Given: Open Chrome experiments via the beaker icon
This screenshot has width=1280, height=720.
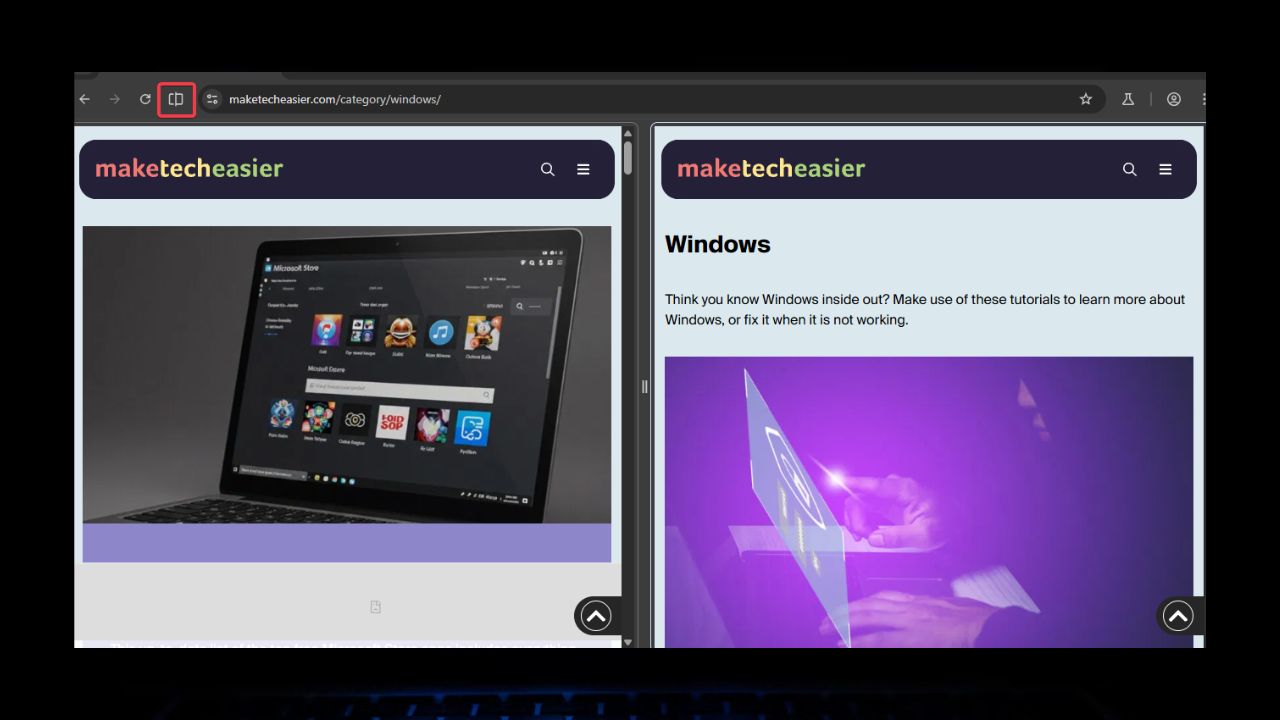Looking at the screenshot, I should [x=1127, y=99].
